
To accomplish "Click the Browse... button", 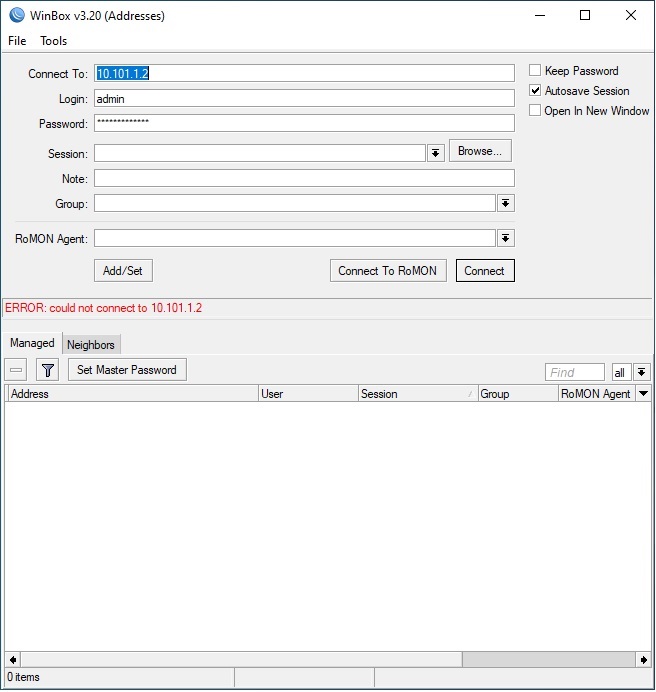I will point(480,151).
